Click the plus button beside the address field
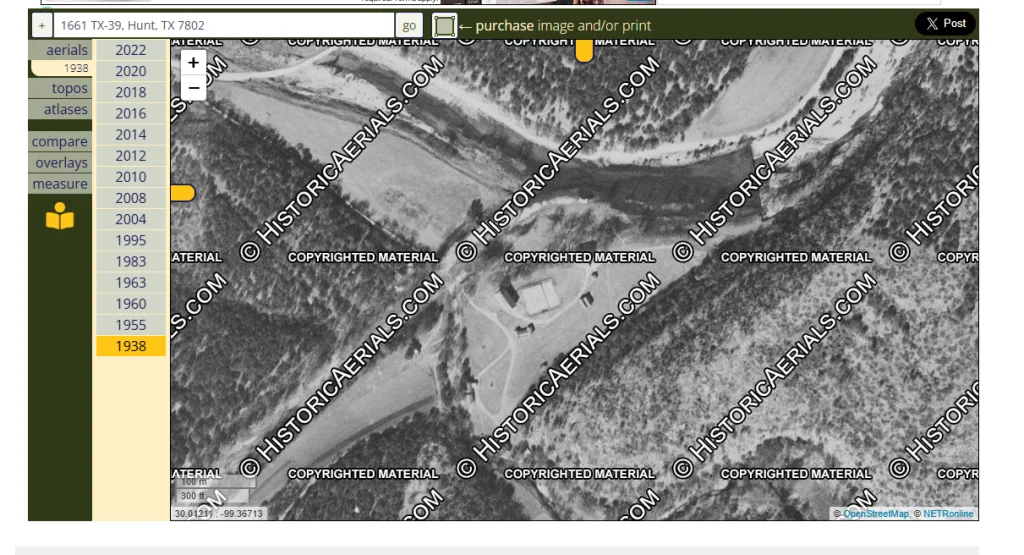 pos(42,25)
